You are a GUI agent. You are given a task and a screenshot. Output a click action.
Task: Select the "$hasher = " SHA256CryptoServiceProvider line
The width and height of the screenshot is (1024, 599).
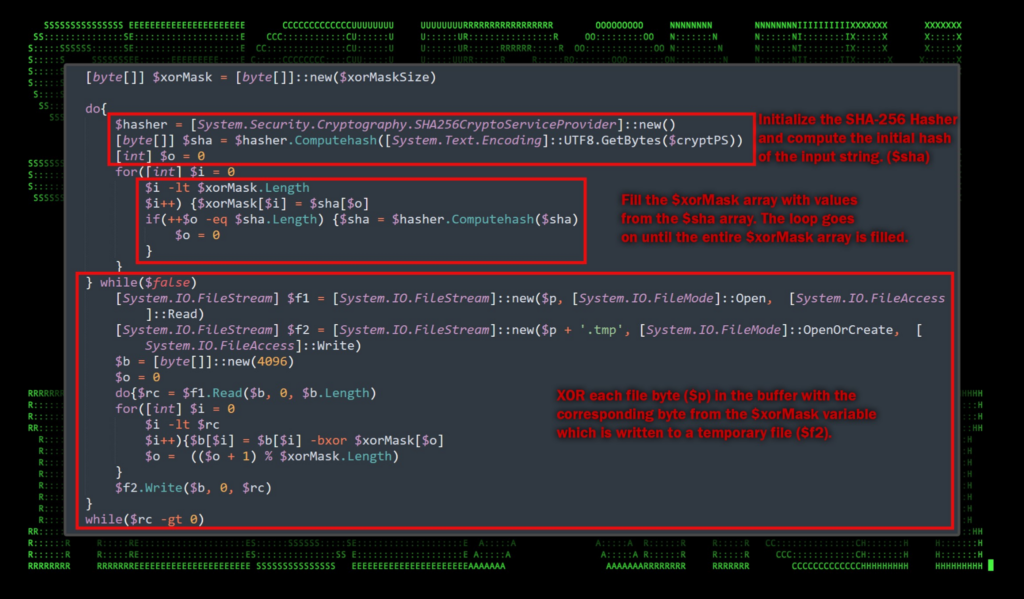click(x=395, y=125)
